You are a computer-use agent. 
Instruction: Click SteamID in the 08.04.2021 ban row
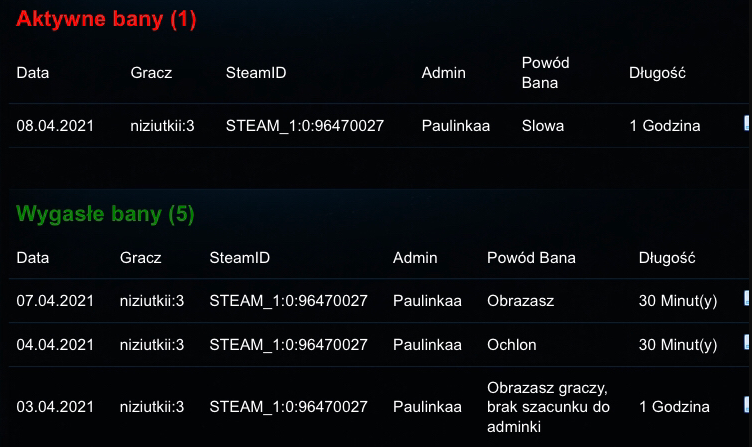[305, 126]
